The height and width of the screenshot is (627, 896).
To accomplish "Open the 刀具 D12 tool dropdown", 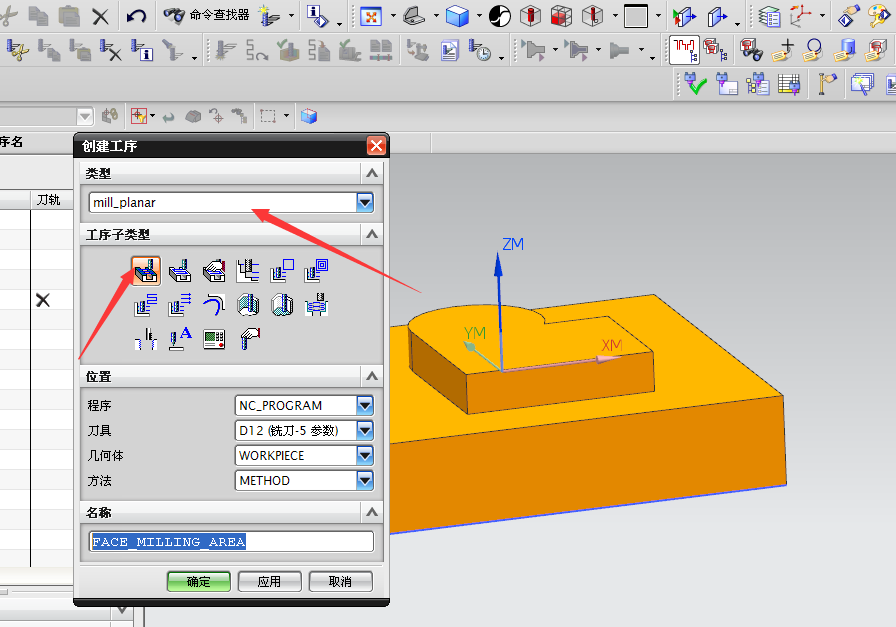I will 365,430.
